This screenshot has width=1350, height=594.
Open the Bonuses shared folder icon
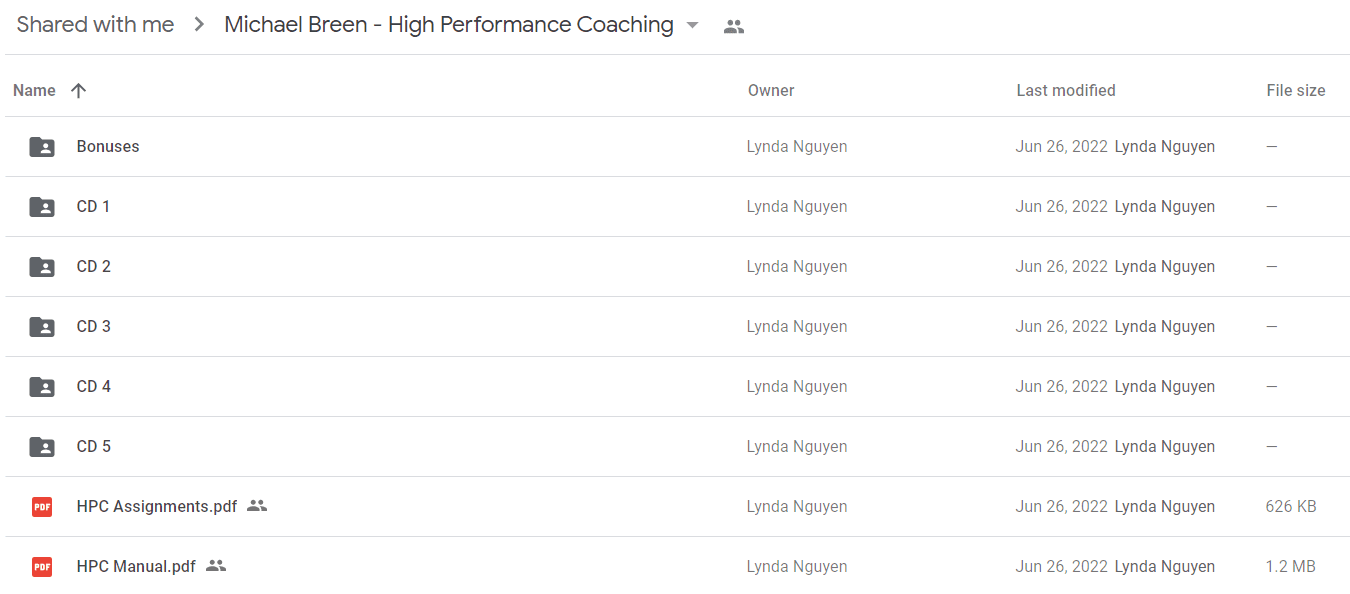click(42, 147)
